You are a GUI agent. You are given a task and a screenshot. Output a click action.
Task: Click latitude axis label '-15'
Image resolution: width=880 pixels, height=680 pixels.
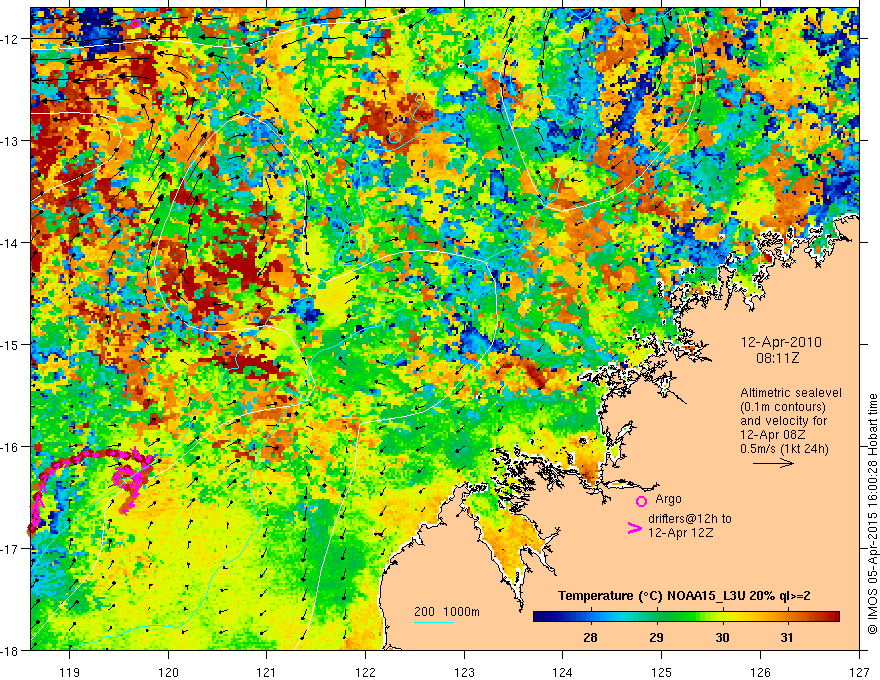click(x=10, y=344)
